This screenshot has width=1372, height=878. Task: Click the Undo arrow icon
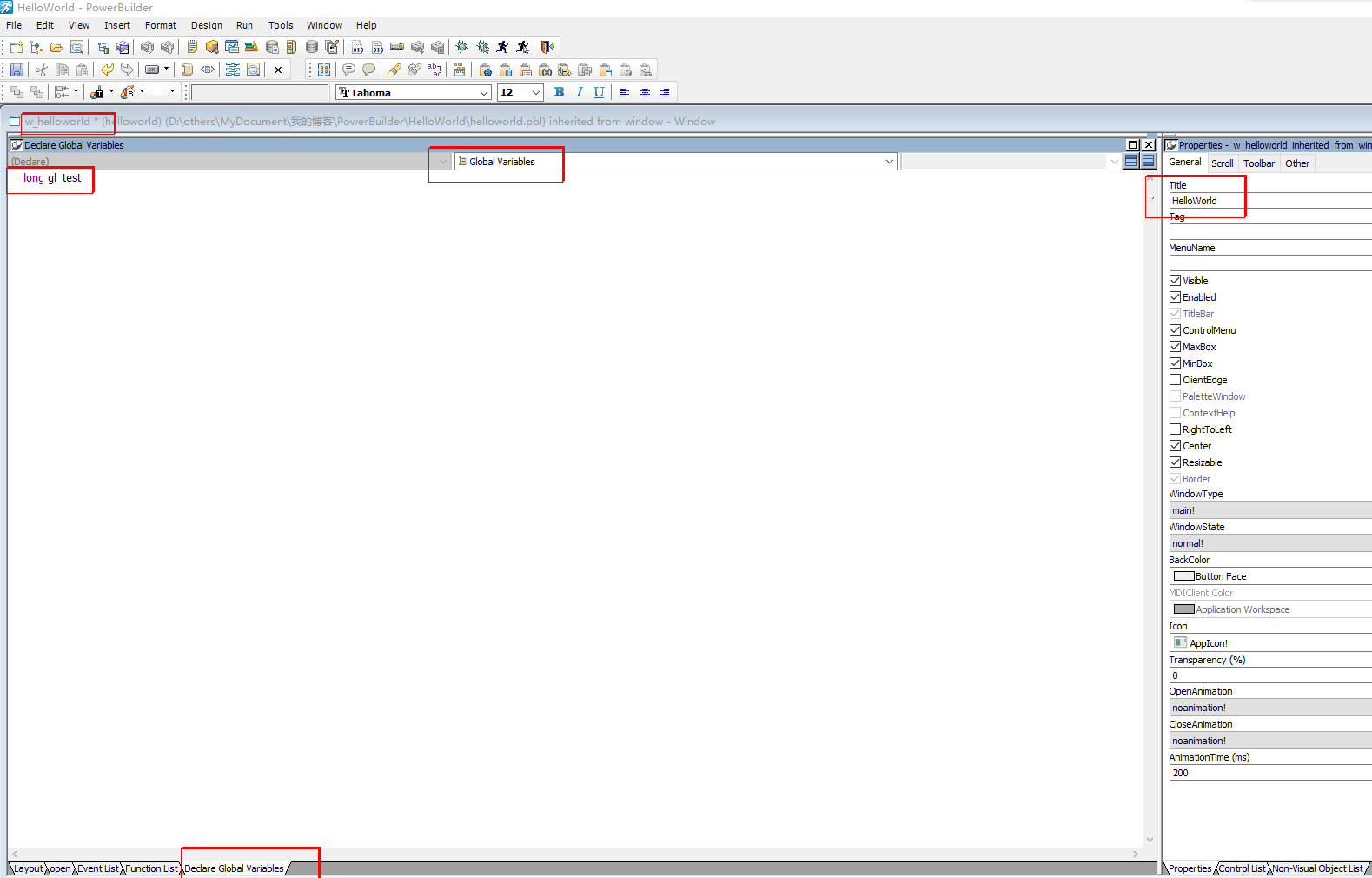click(107, 70)
